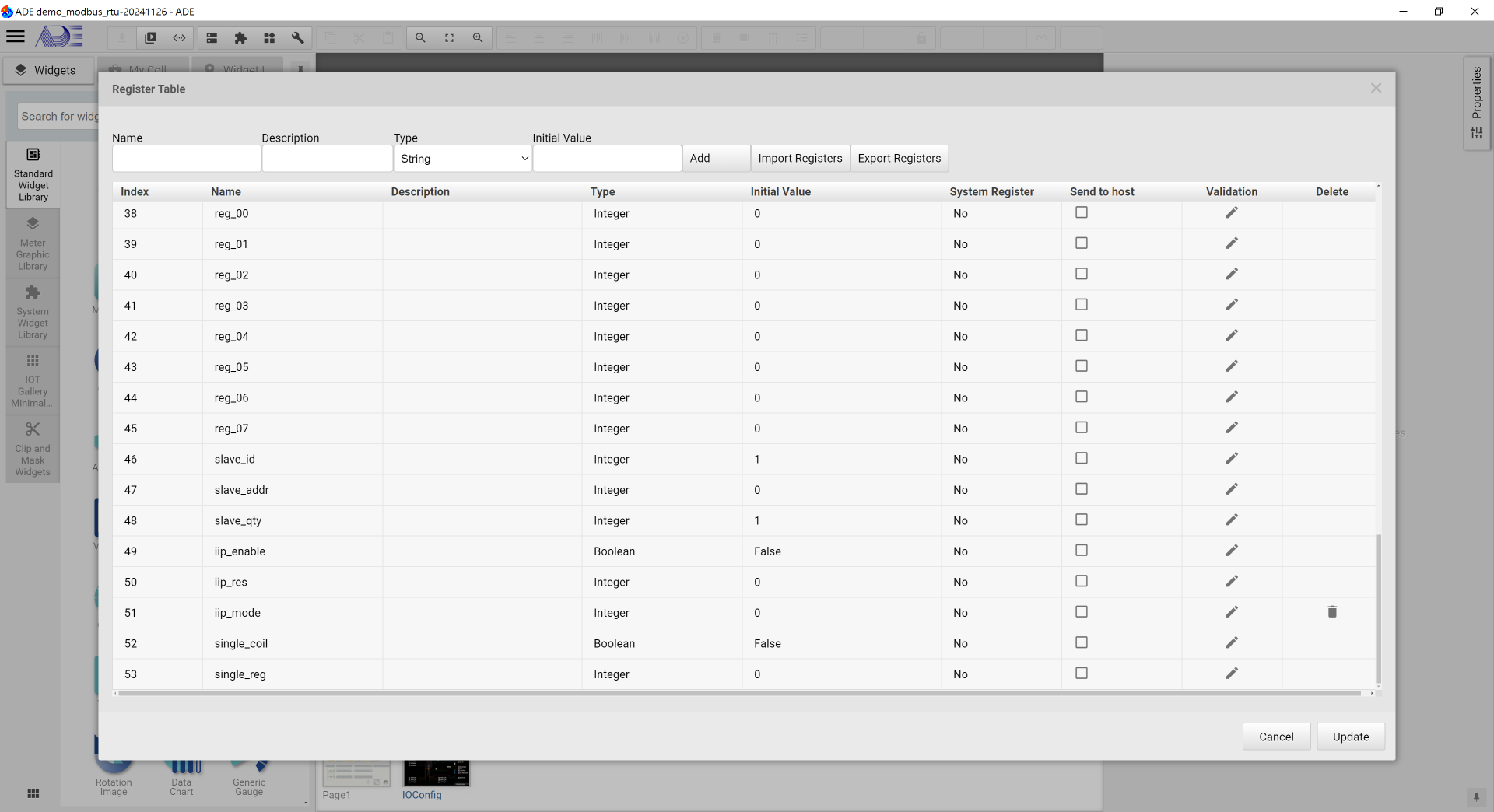Edit validation for reg_00 register
This screenshot has width=1494, height=812.
(1231, 213)
